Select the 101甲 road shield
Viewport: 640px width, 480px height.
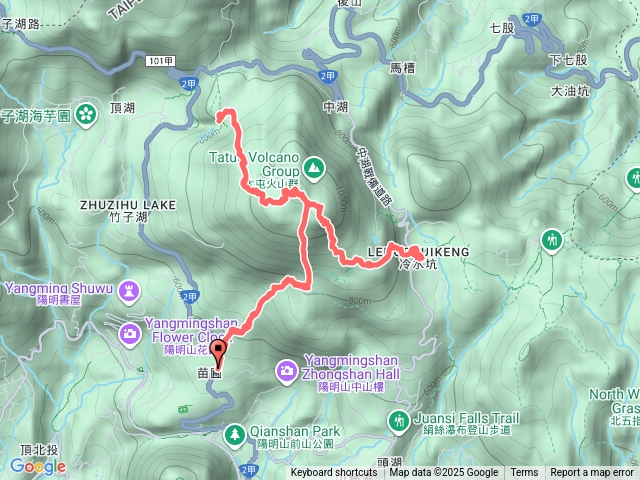pos(161,61)
